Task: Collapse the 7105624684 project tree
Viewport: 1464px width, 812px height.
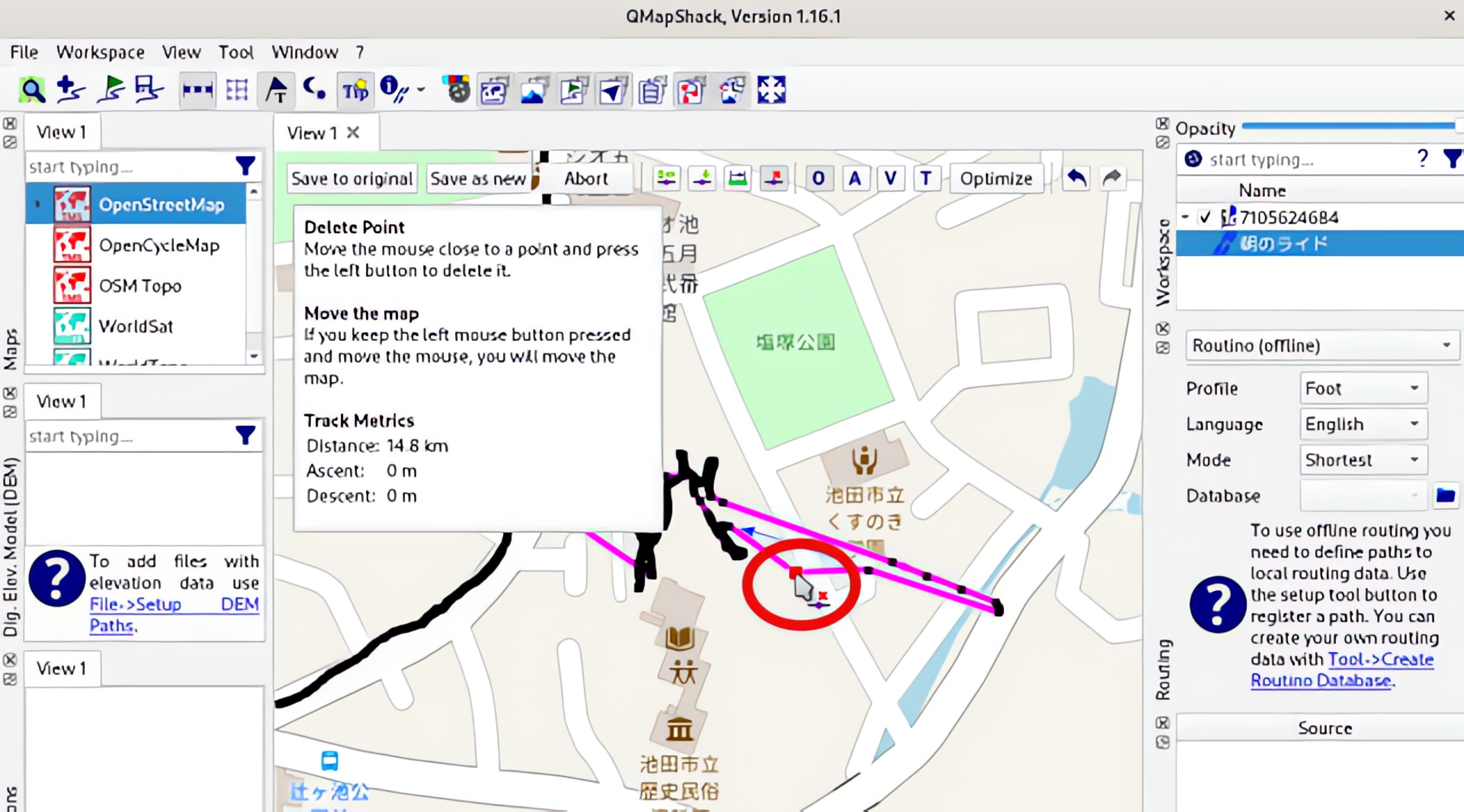Action: tap(1185, 217)
